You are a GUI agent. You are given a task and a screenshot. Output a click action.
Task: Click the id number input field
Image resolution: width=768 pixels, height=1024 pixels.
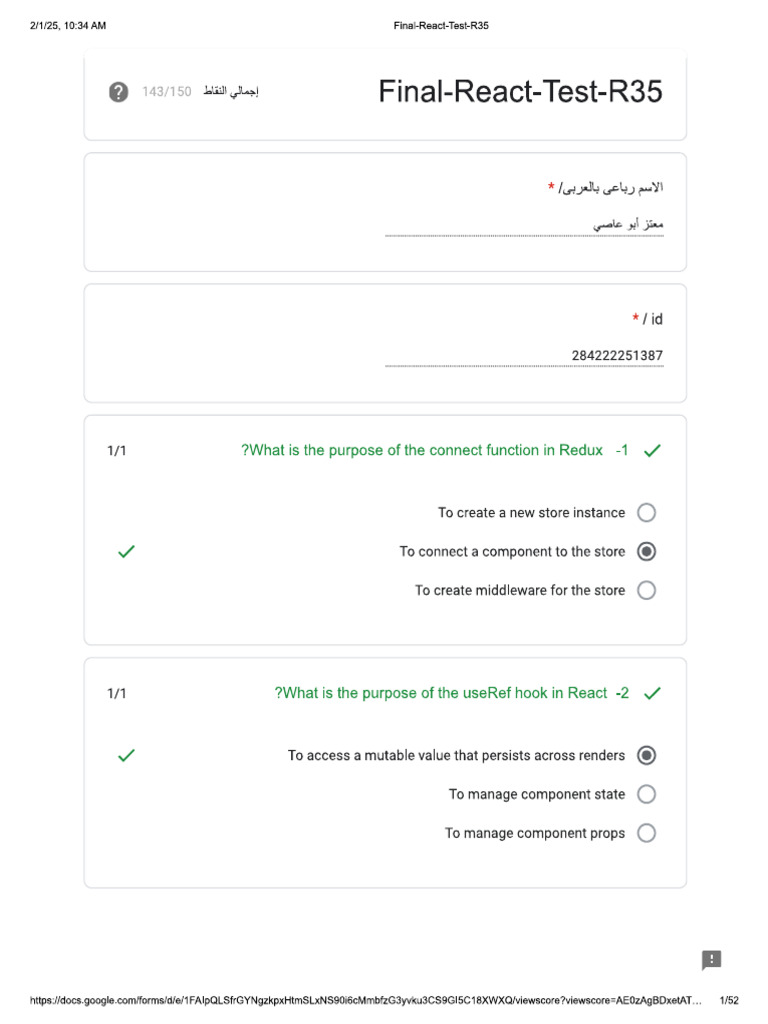tap(524, 356)
